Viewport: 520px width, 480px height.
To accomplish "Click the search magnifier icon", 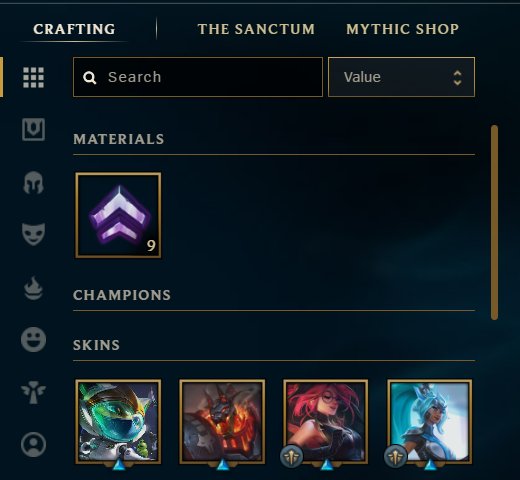I will 89,78.
